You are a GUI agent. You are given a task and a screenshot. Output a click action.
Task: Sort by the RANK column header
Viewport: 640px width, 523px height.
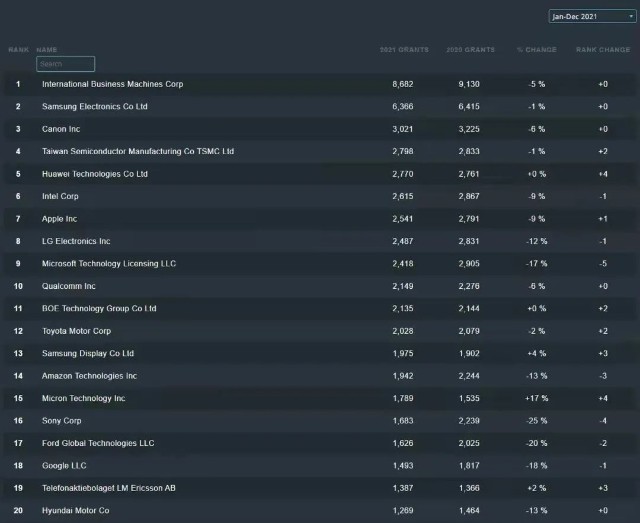tap(18, 49)
